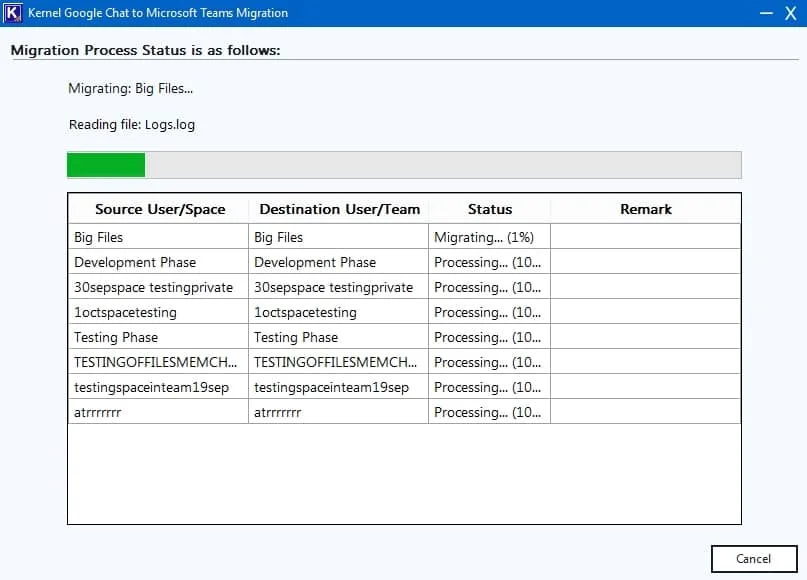807x580 pixels.
Task: Select atrrrrrrr source cell
Action: [x=159, y=412]
